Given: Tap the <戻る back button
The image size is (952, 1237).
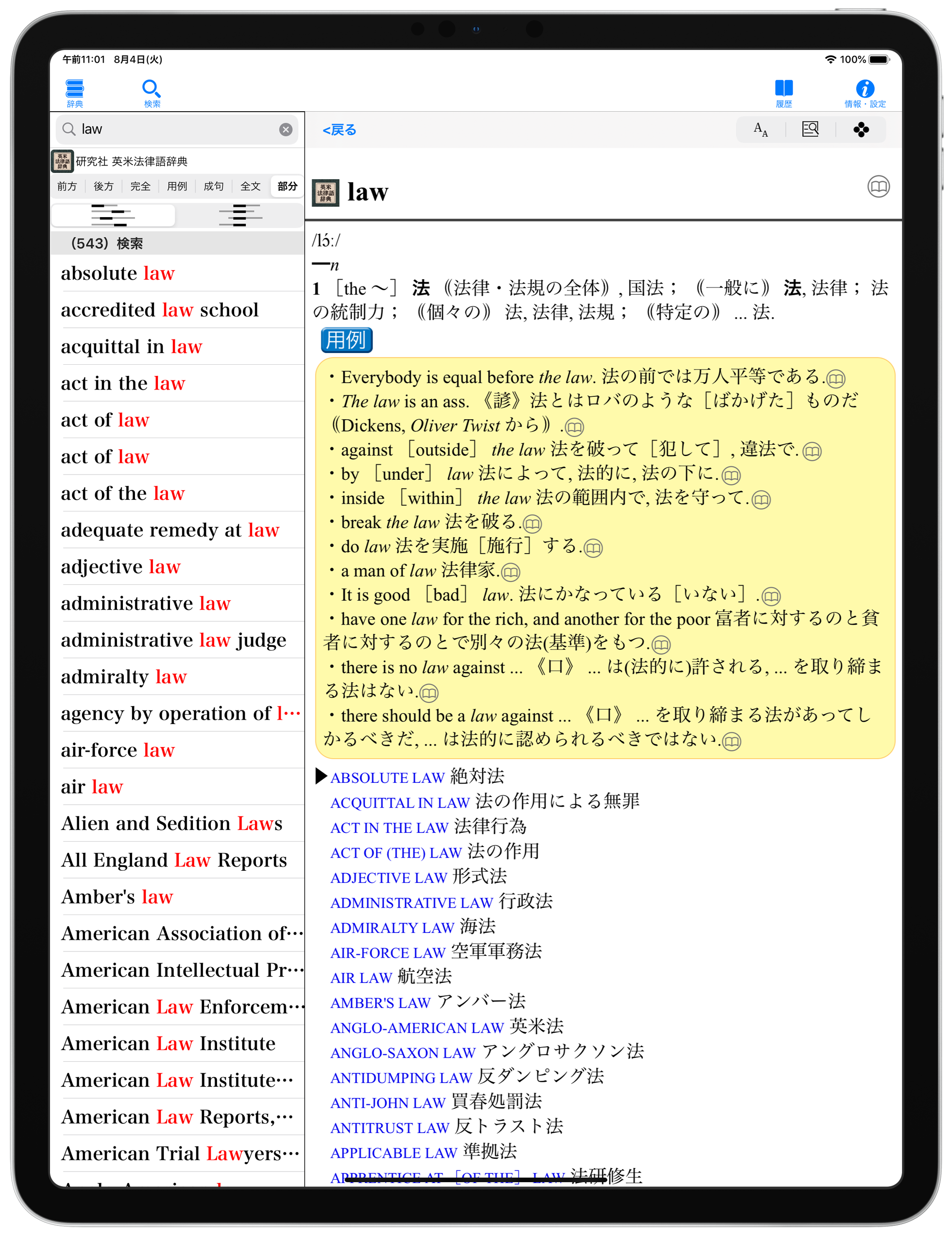Looking at the screenshot, I should pos(339,130).
